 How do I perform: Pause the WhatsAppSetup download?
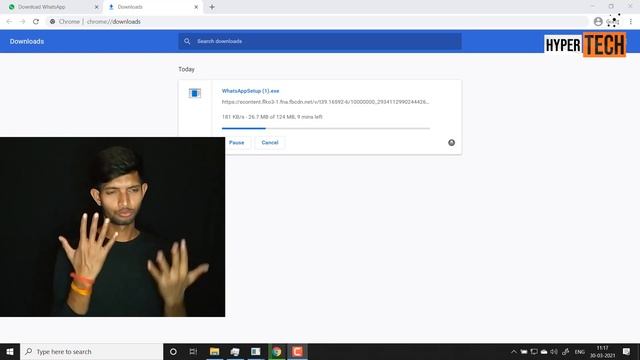(x=236, y=142)
